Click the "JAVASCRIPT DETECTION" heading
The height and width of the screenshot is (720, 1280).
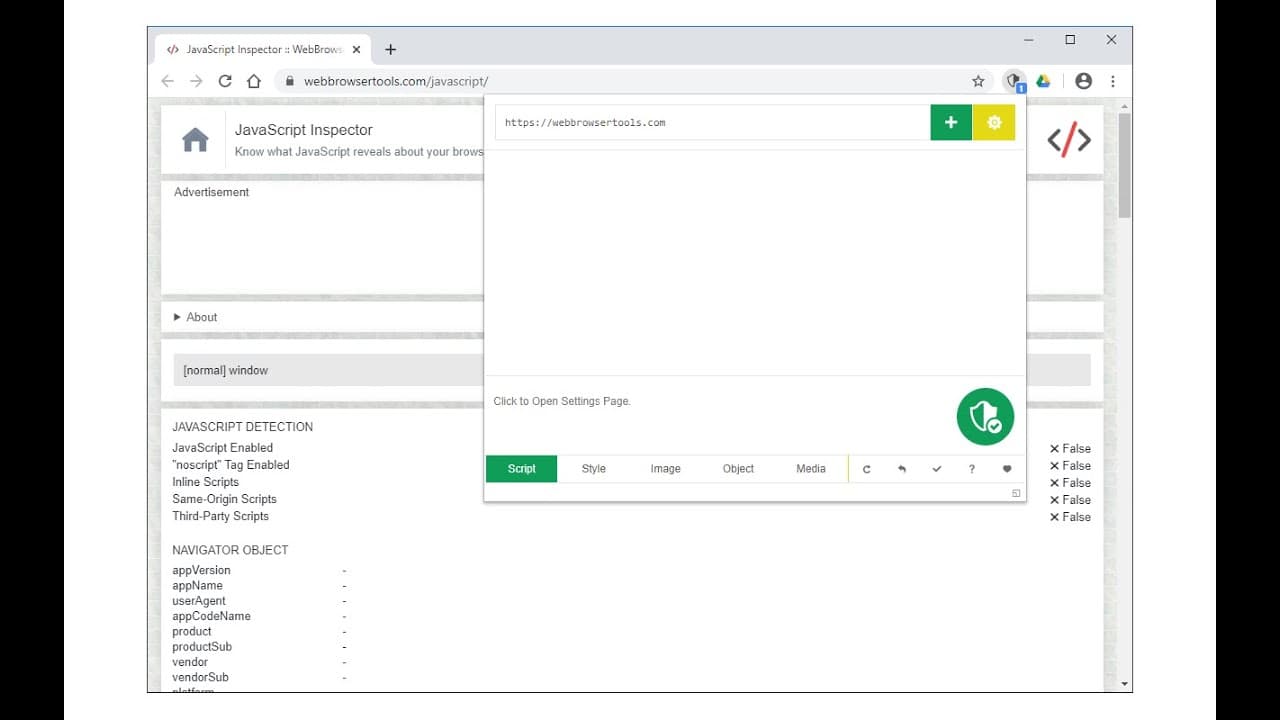243,427
